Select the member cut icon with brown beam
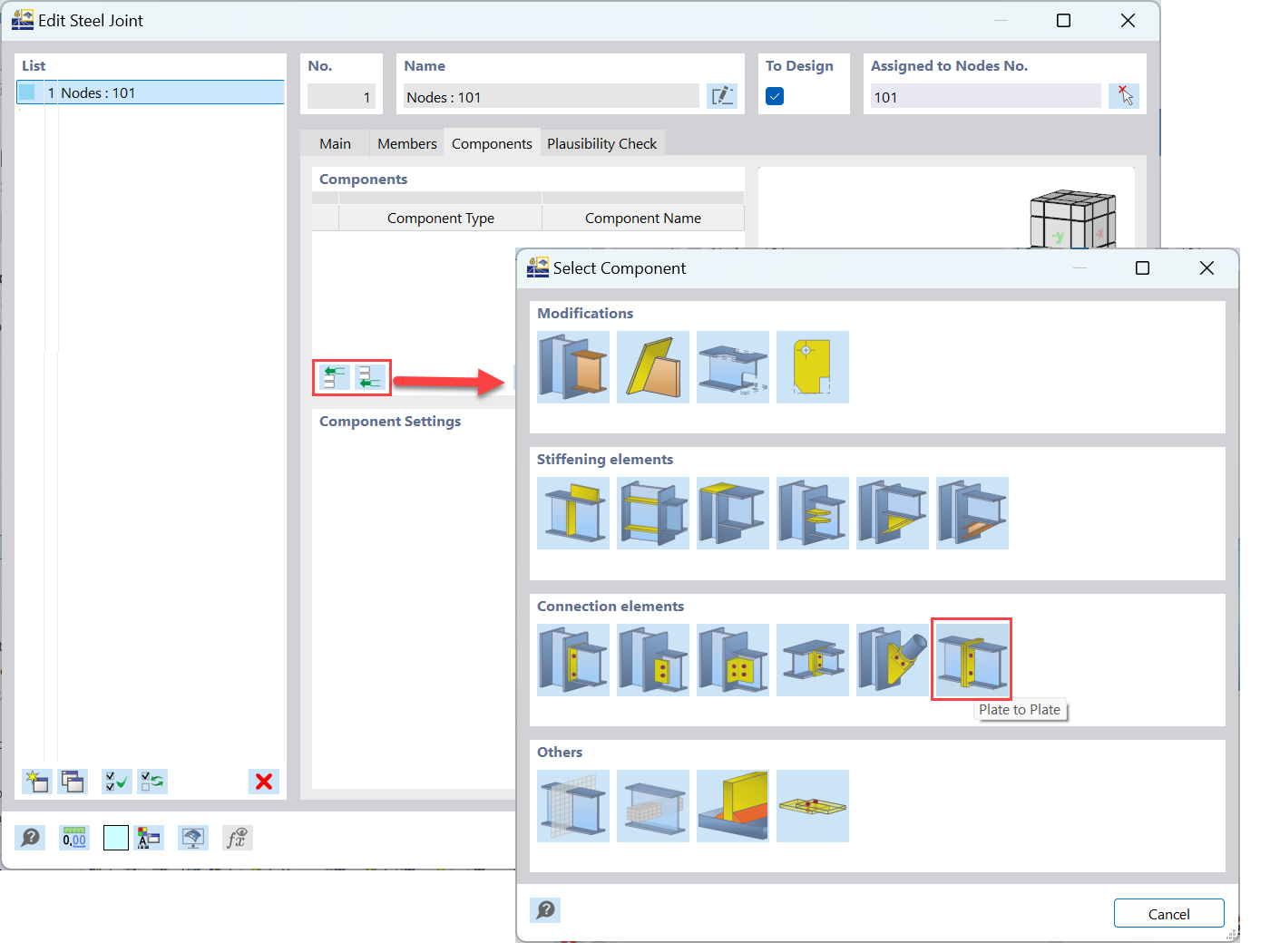Screen dimensions: 1270x952 coord(573,367)
